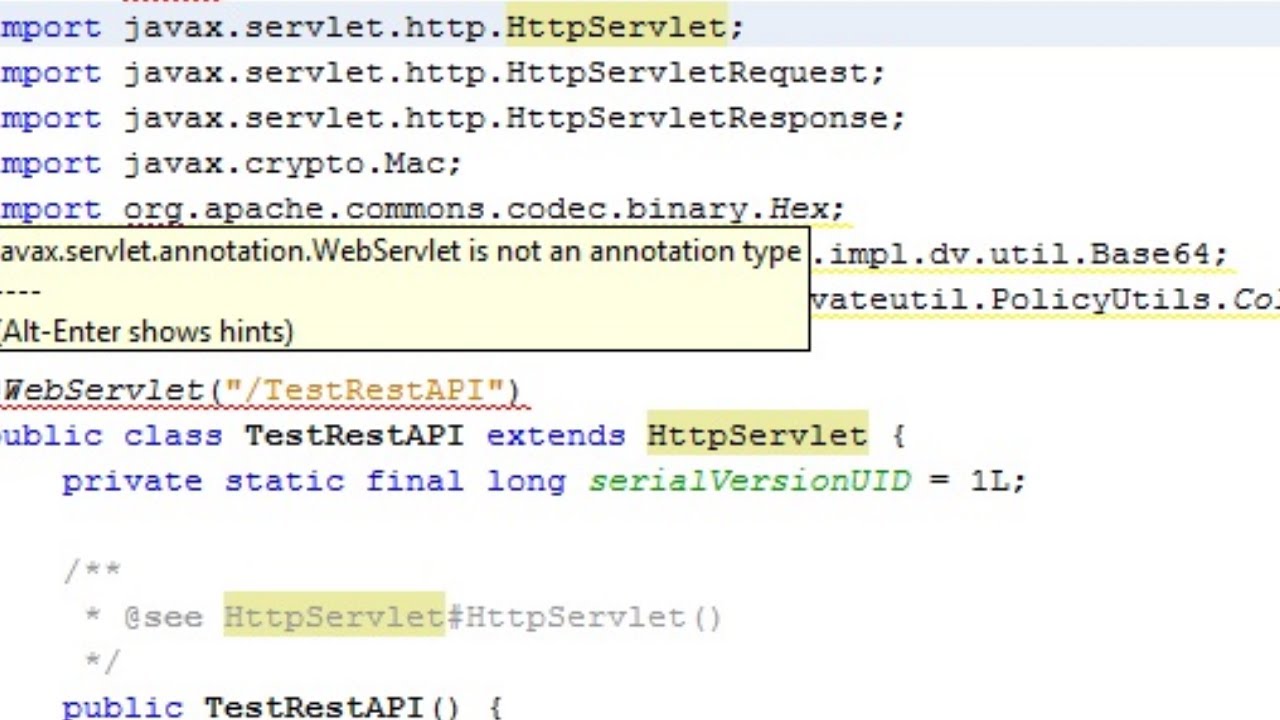
Task: Click the serialVersionUID field name
Action: click(750, 481)
